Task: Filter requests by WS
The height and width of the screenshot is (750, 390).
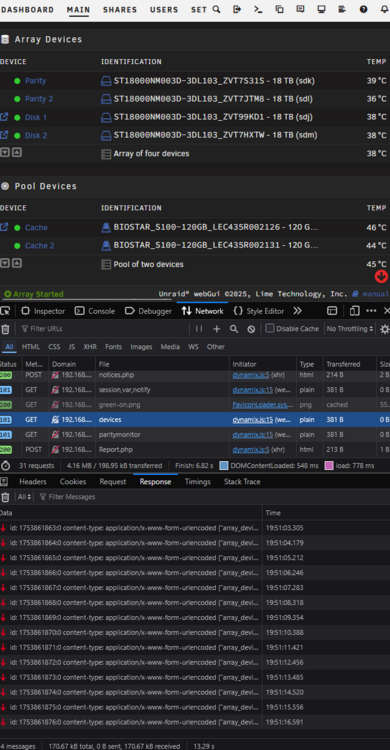Action: [193, 347]
